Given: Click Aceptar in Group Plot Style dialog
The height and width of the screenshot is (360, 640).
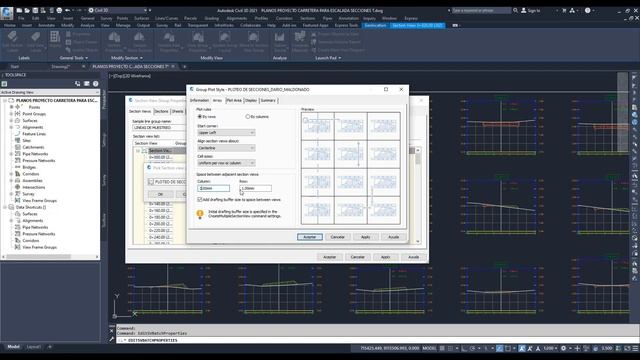Looking at the screenshot, I should pyautogui.click(x=310, y=237).
